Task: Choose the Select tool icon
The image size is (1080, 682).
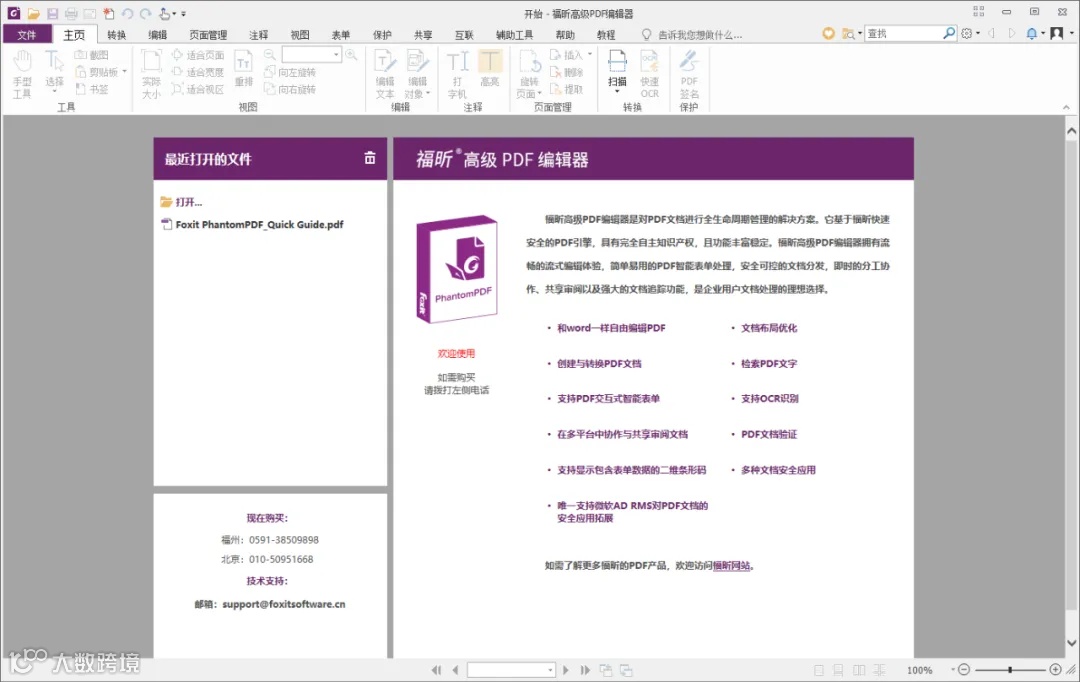Action: click(54, 62)
